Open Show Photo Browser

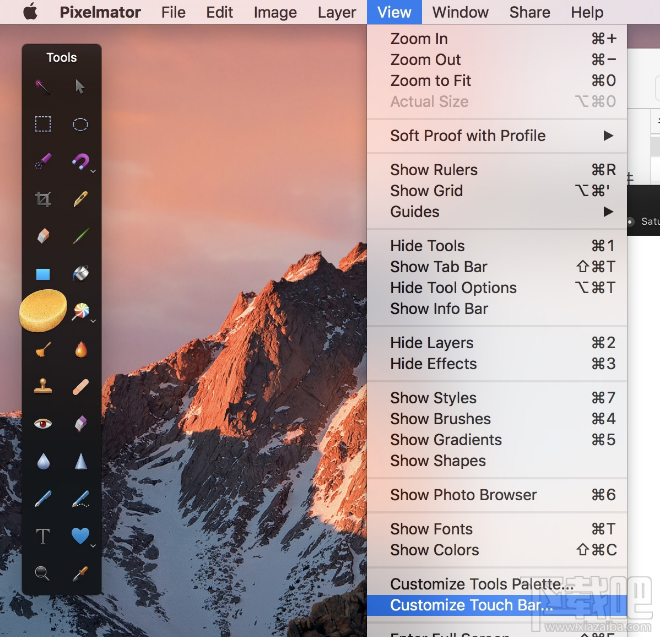[x=497, y=495]
